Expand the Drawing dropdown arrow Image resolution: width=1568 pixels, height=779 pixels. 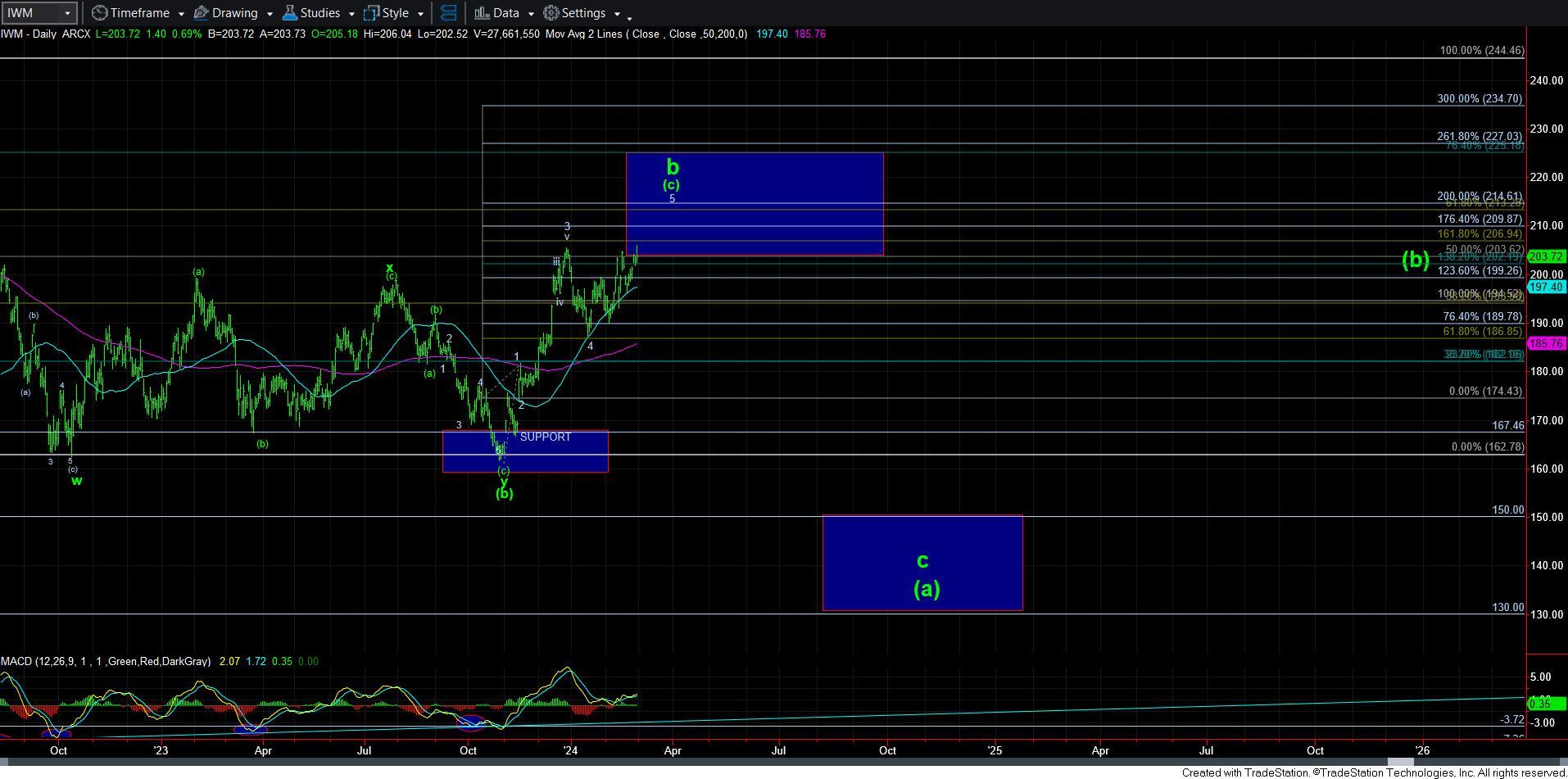(270, 14)
